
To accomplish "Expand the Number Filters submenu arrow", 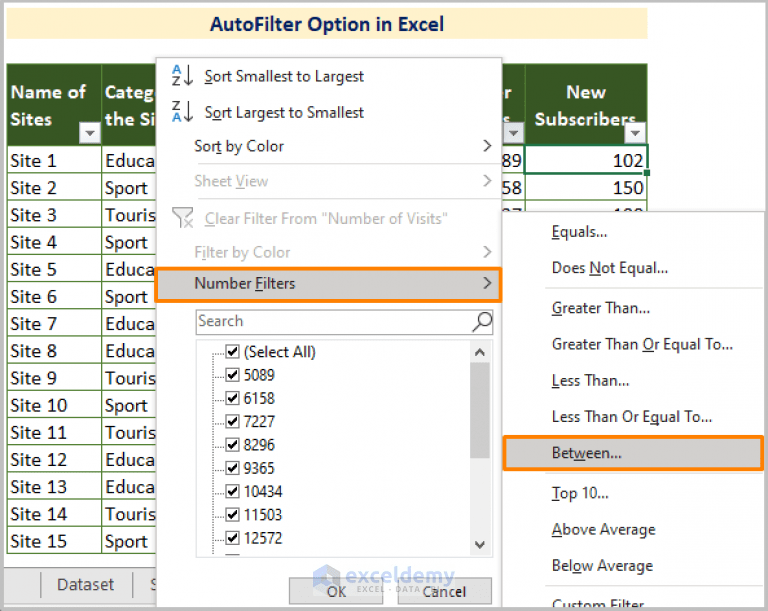I will [x=486, y=283].
